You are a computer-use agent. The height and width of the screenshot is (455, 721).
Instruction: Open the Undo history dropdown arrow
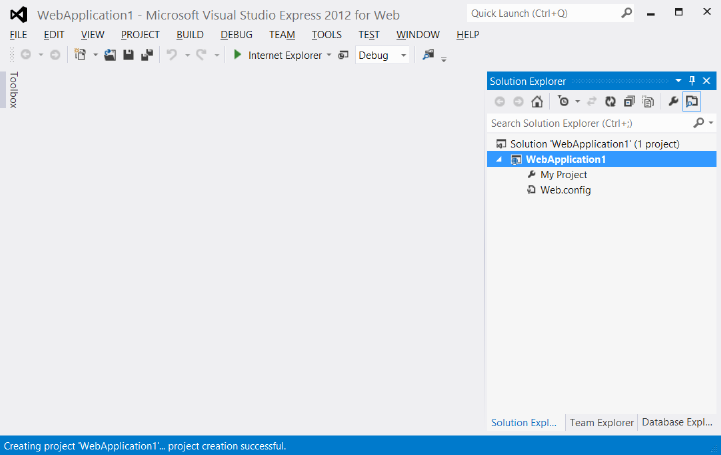click(187, 55)
